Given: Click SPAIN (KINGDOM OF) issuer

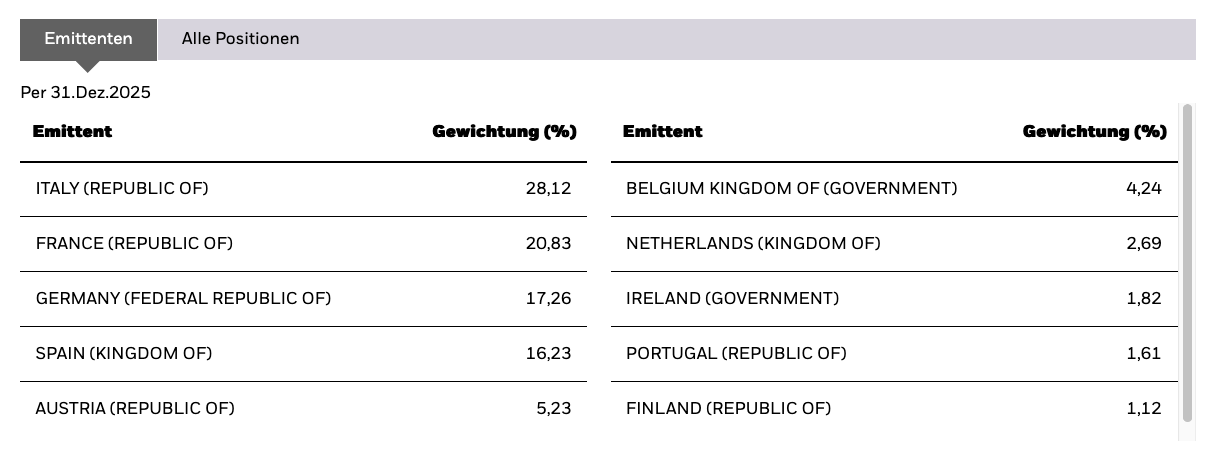Looking at the screenshot, I should pyautogui.click(x=124, y=353).
